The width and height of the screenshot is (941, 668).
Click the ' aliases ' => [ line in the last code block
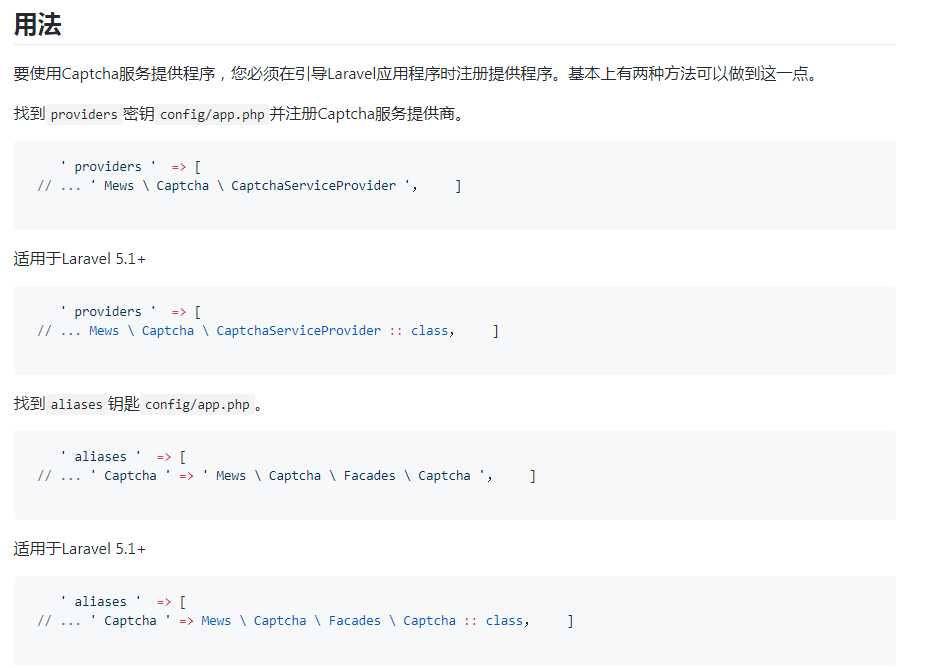coord(123,601)
